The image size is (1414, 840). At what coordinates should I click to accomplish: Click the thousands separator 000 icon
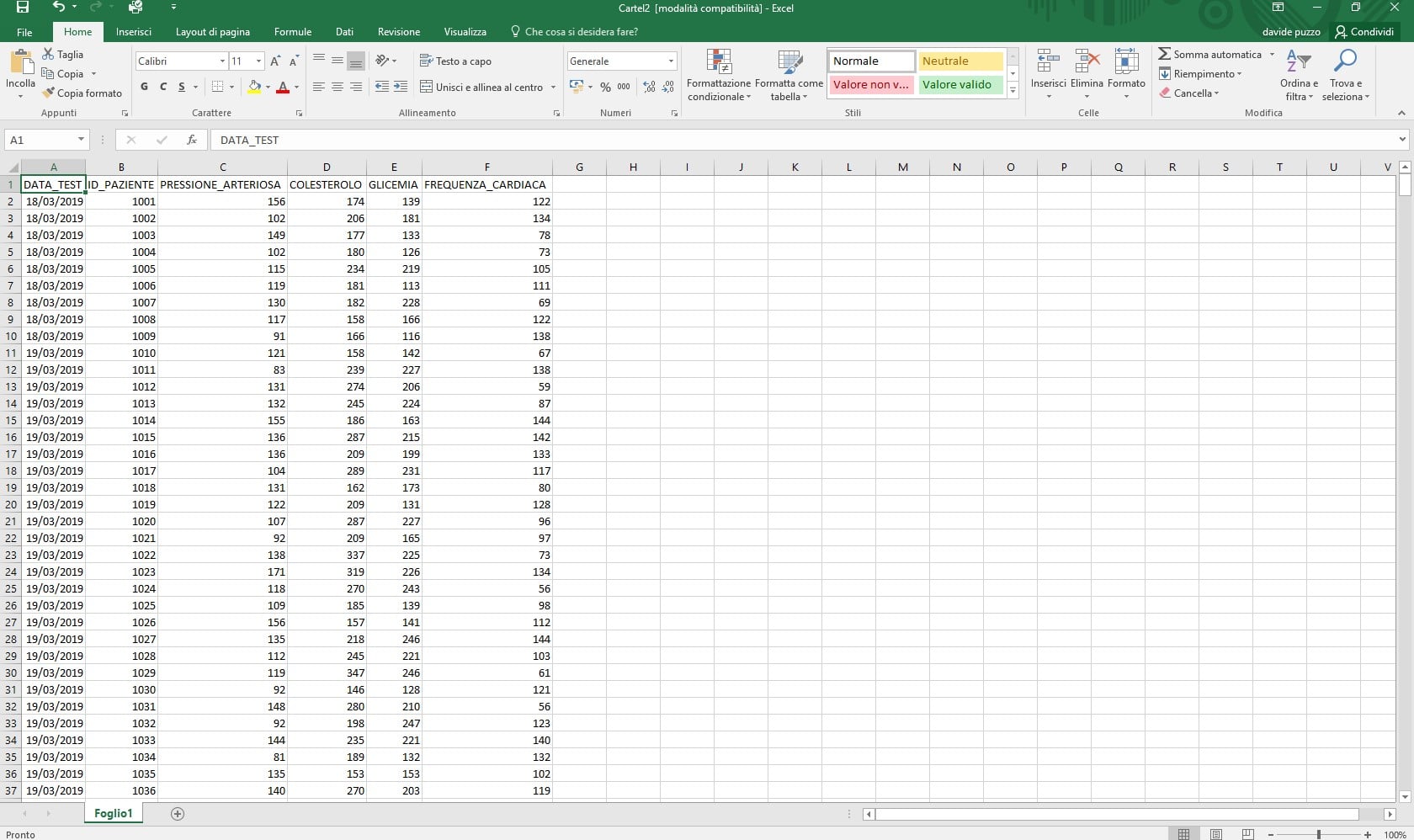pyautogui.click(x=624, y=87)
